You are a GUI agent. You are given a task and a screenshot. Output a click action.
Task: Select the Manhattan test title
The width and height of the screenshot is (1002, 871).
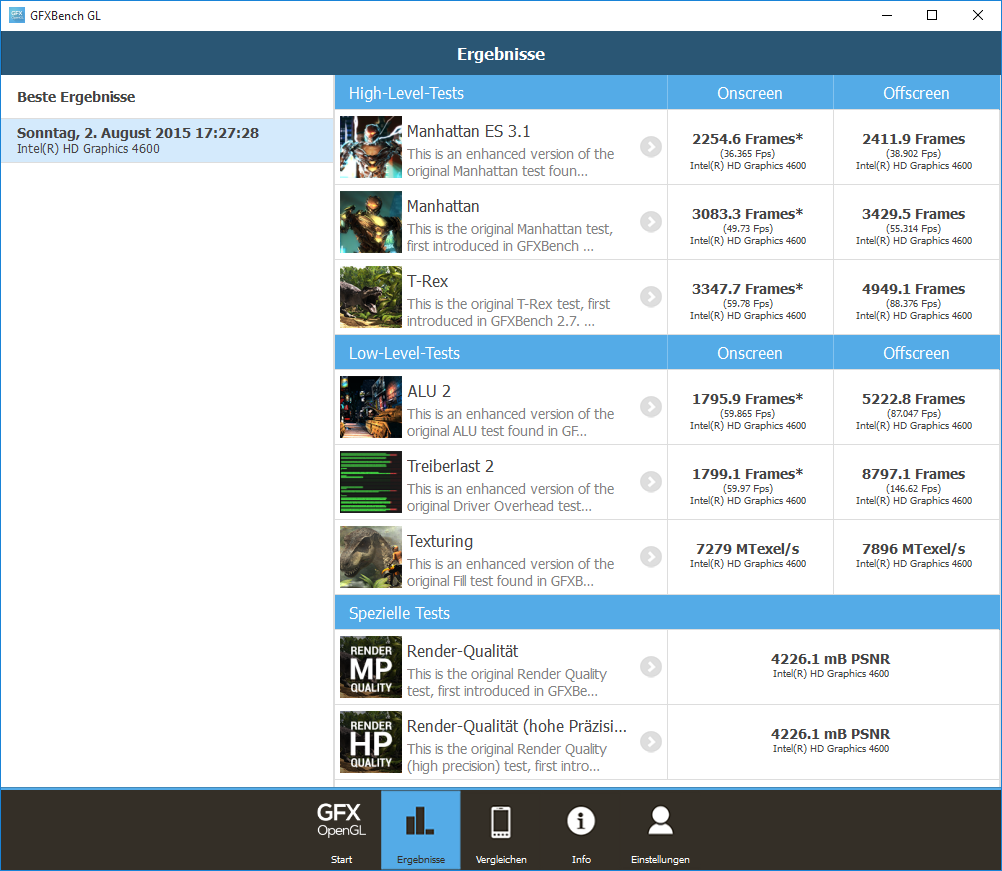(443, 206)
